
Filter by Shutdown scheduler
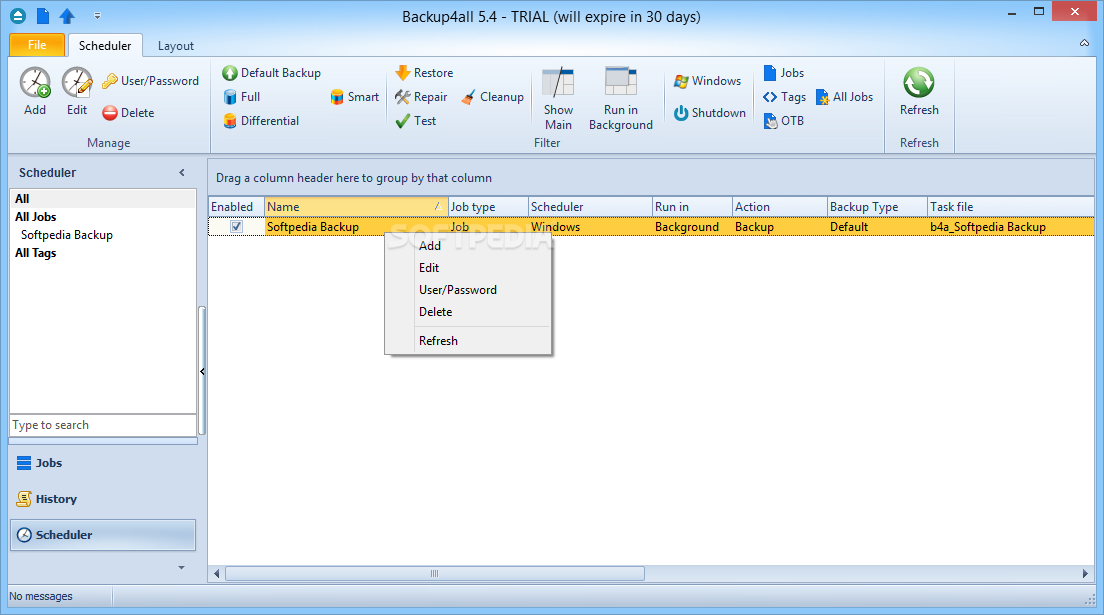tap(709, 113)
